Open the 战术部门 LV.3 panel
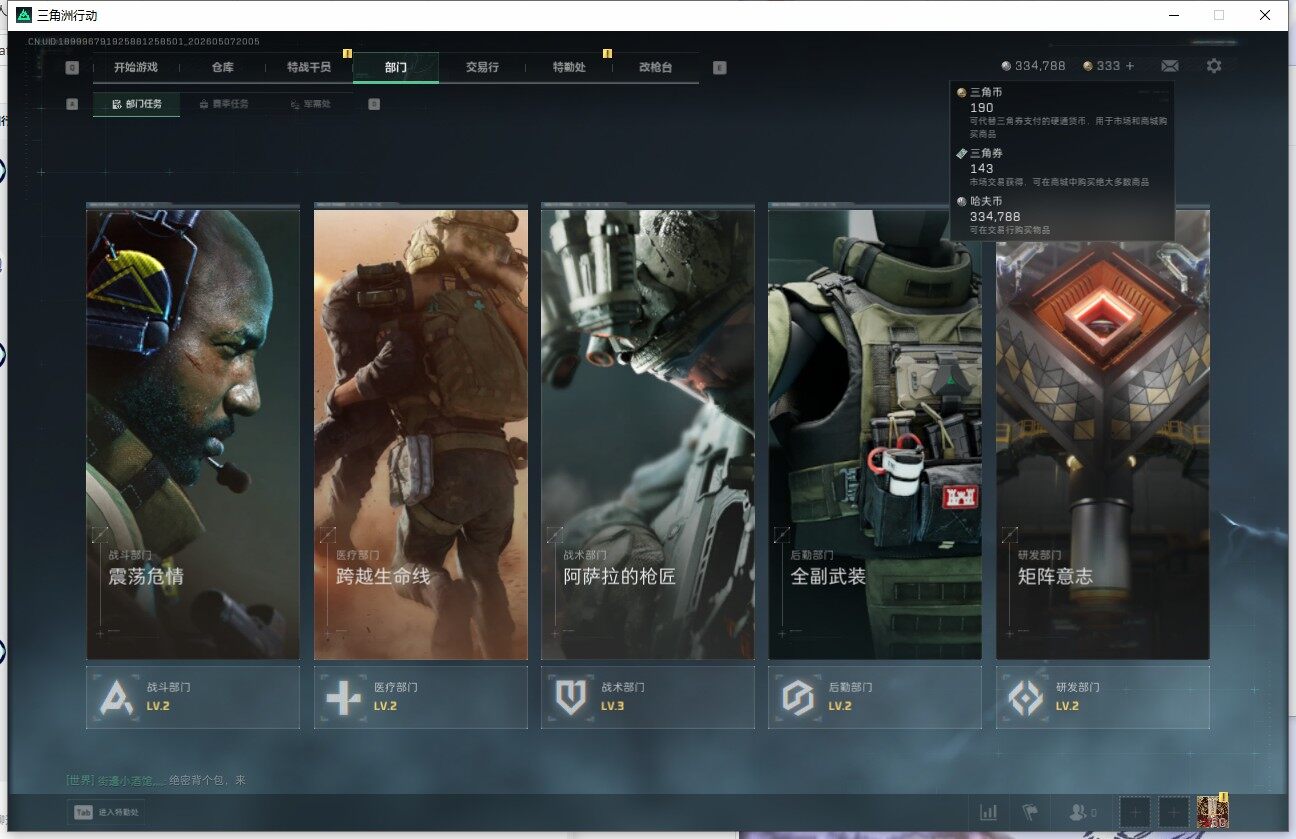This screenshot has height=839, width=1296. (x=648, y=697)
